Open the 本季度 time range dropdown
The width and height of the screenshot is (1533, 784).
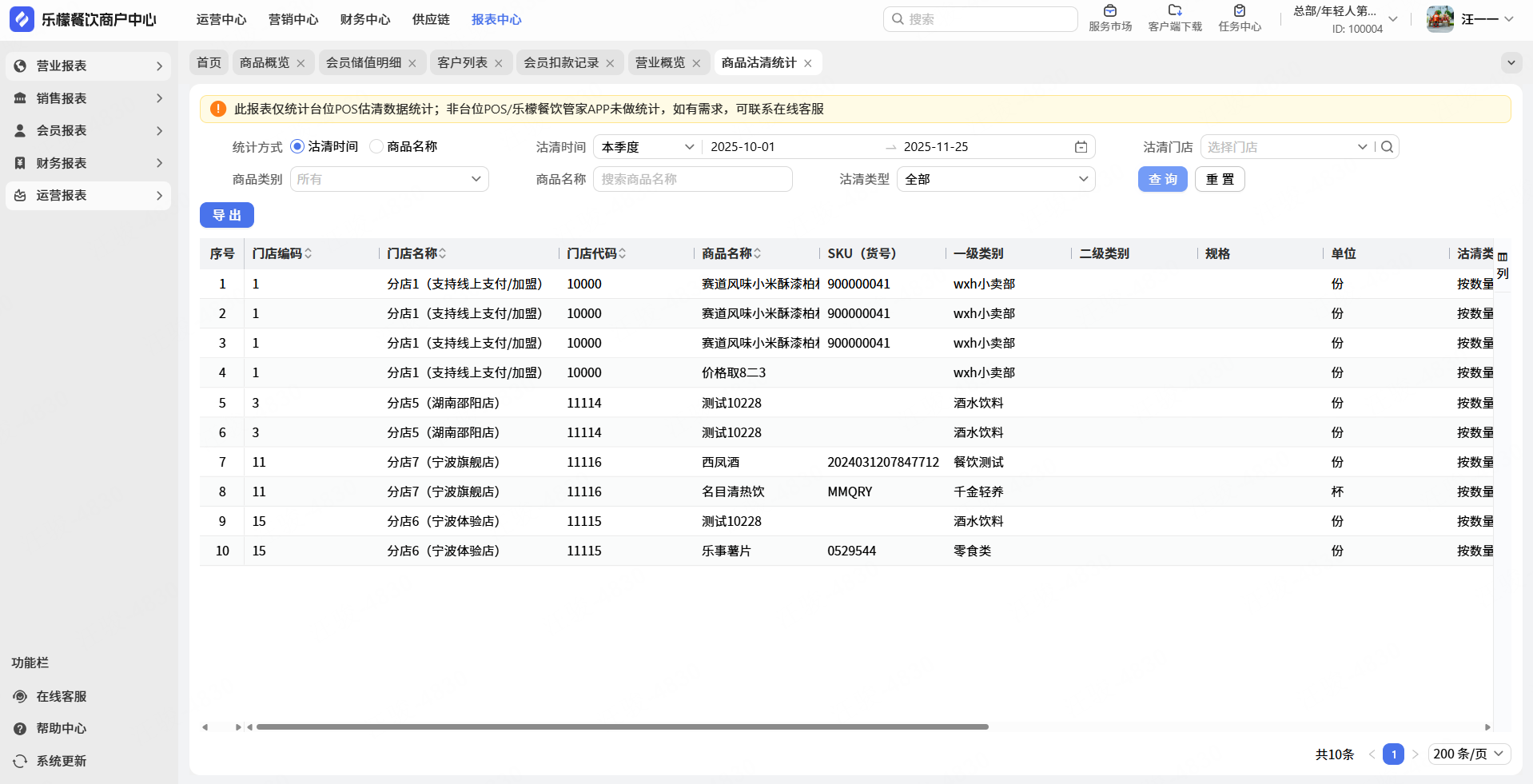[x=647, y=147]
